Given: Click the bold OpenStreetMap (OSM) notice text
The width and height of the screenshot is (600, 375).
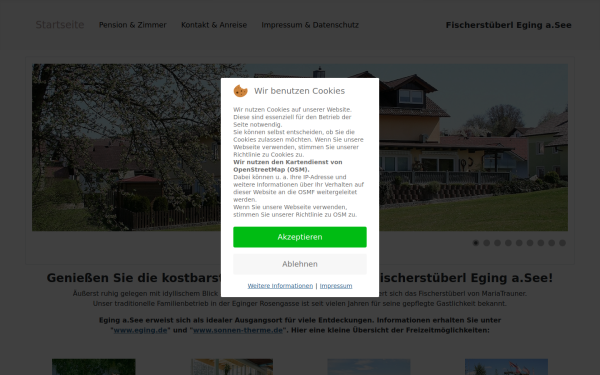Looking at the screenshot, I should (288, 166).
